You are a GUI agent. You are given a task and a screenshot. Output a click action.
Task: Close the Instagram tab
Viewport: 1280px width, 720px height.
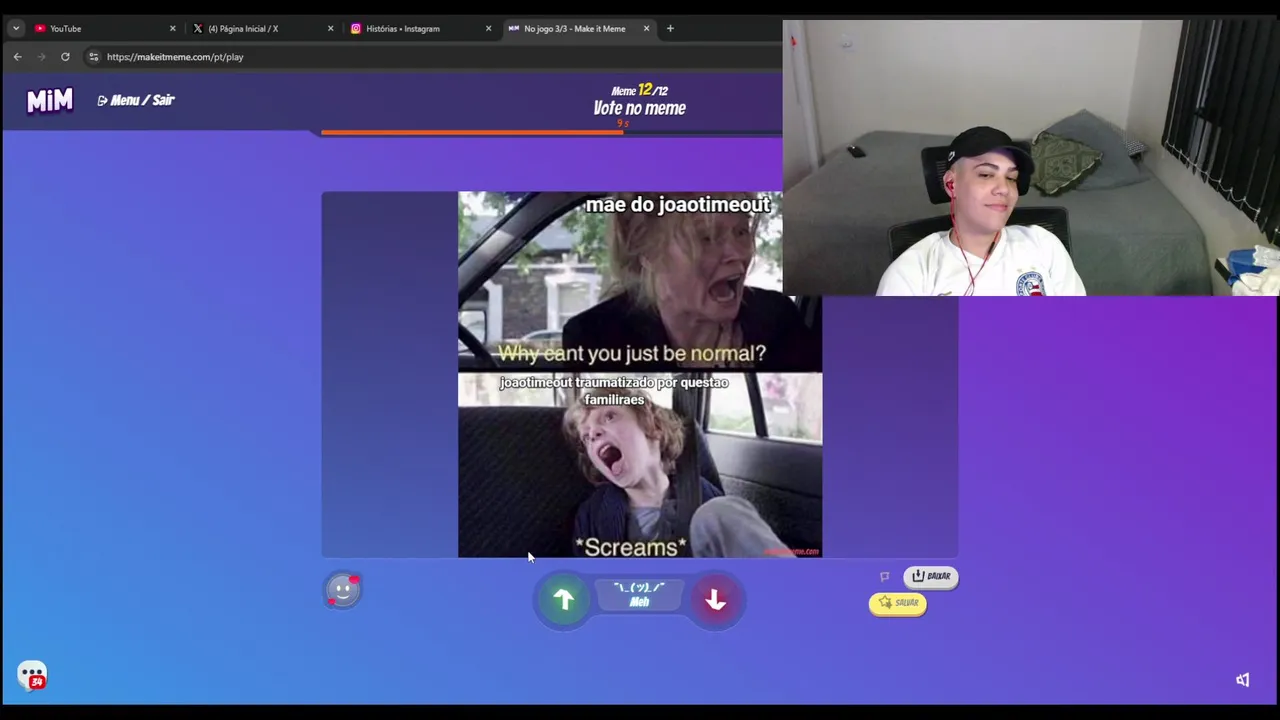pos(488,29)
